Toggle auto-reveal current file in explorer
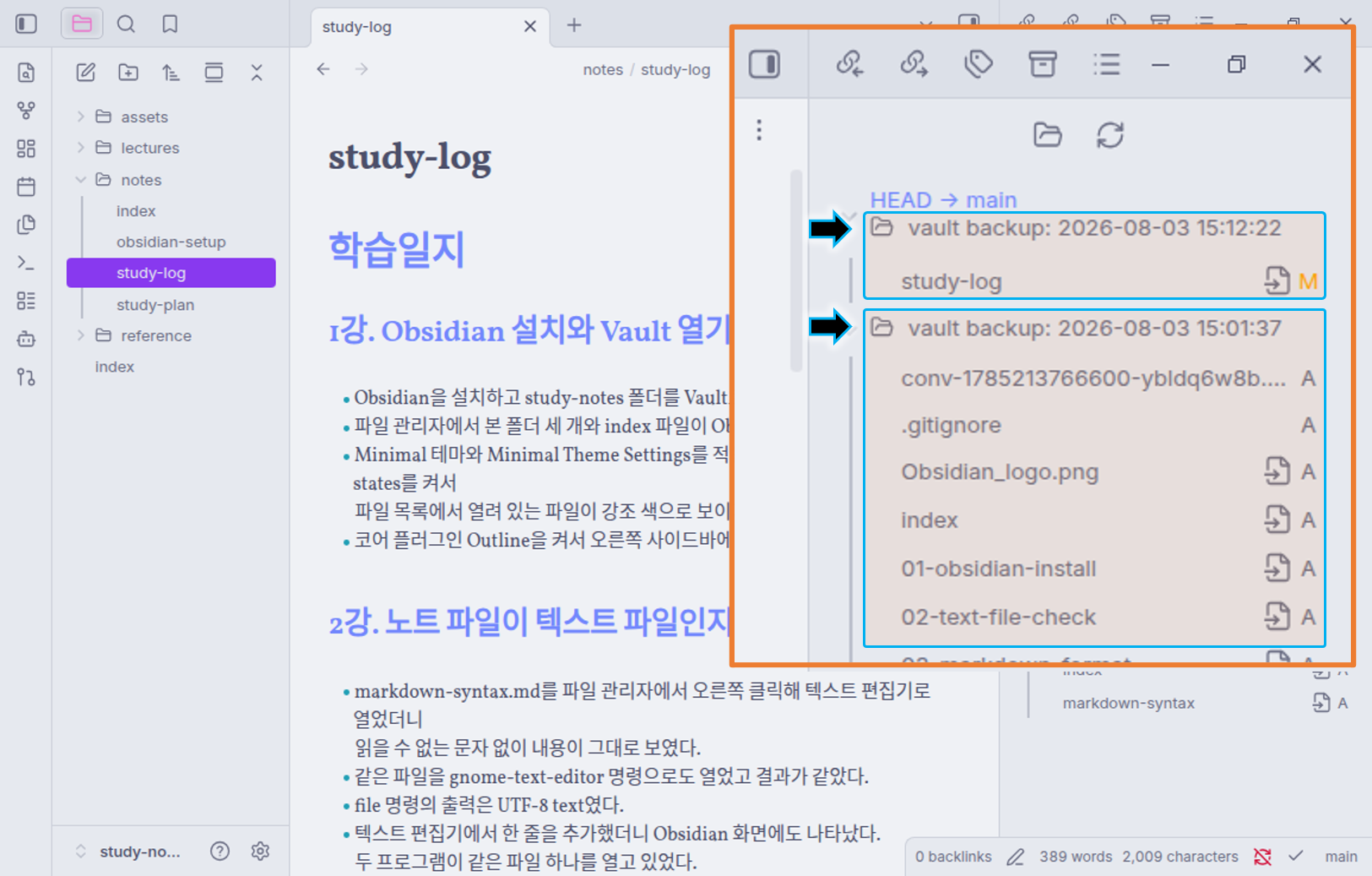Image resolution: width=1372 pixels, height=876 pixels. click(x=214, y=73)
